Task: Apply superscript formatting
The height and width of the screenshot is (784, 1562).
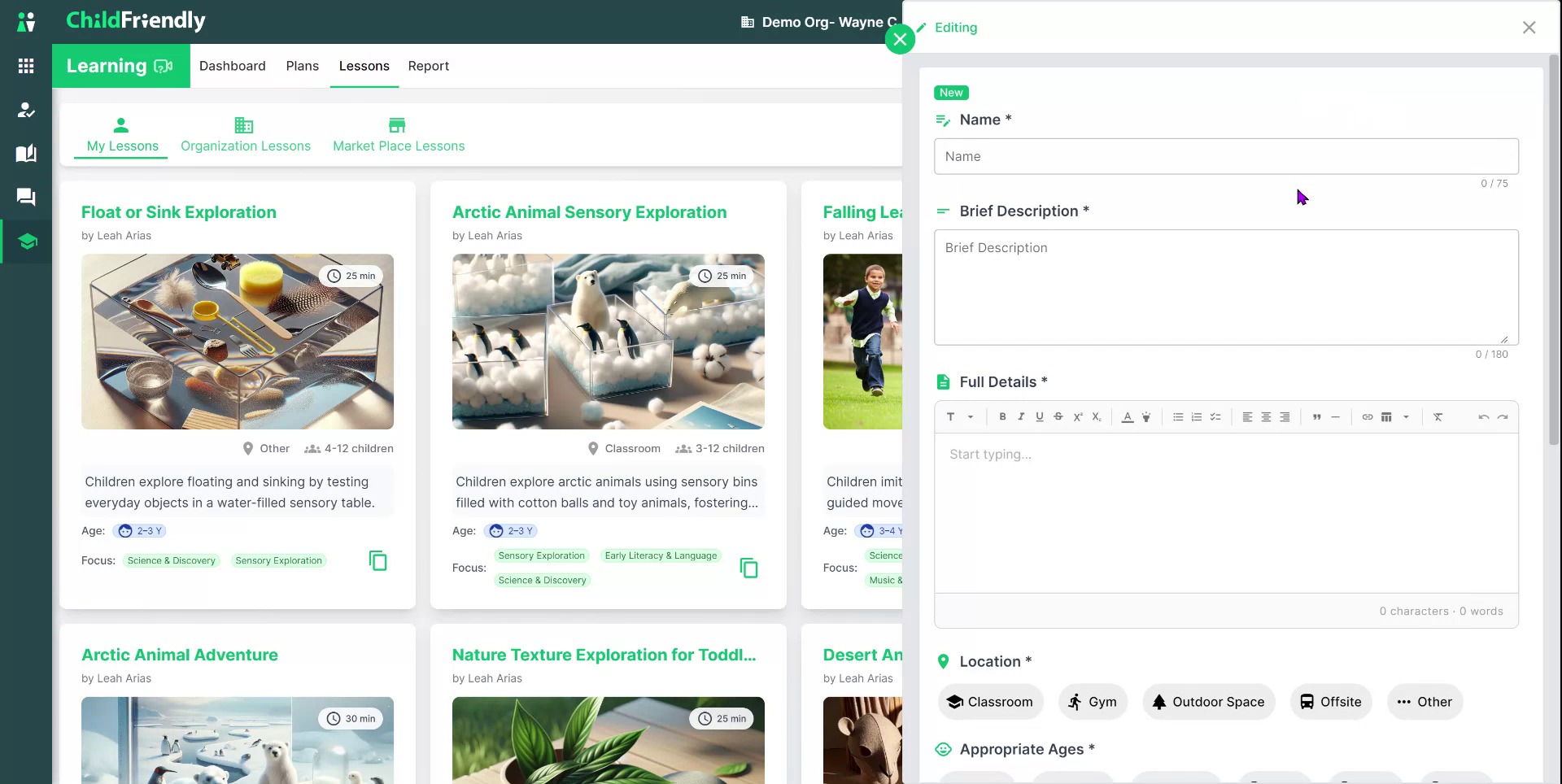Action: pyautogui.click(x=1078, y=417)
